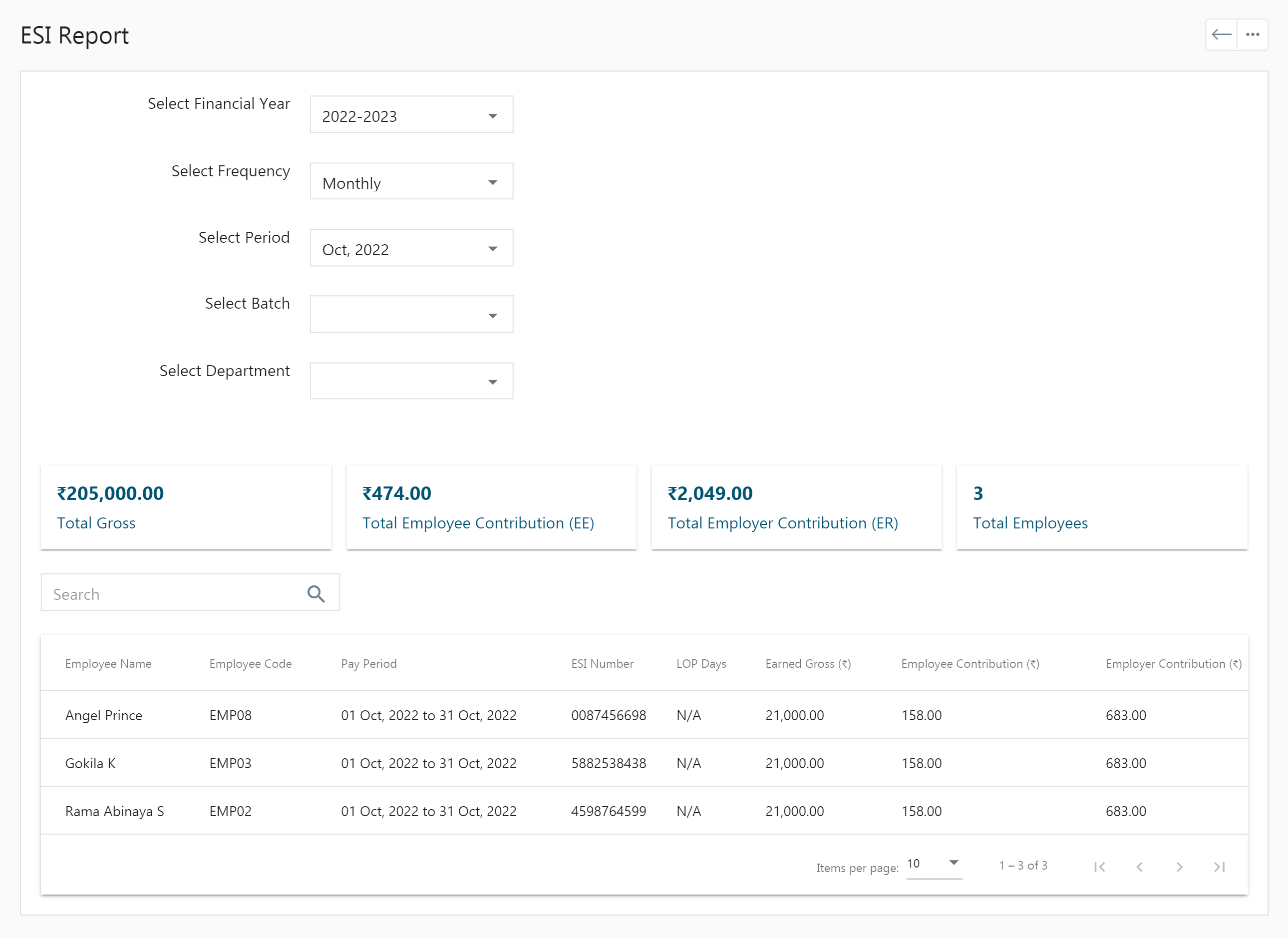Click the search magnifier icon
Screen dimensions: 1288x939
pyautogui.click(x=316, y=594)
